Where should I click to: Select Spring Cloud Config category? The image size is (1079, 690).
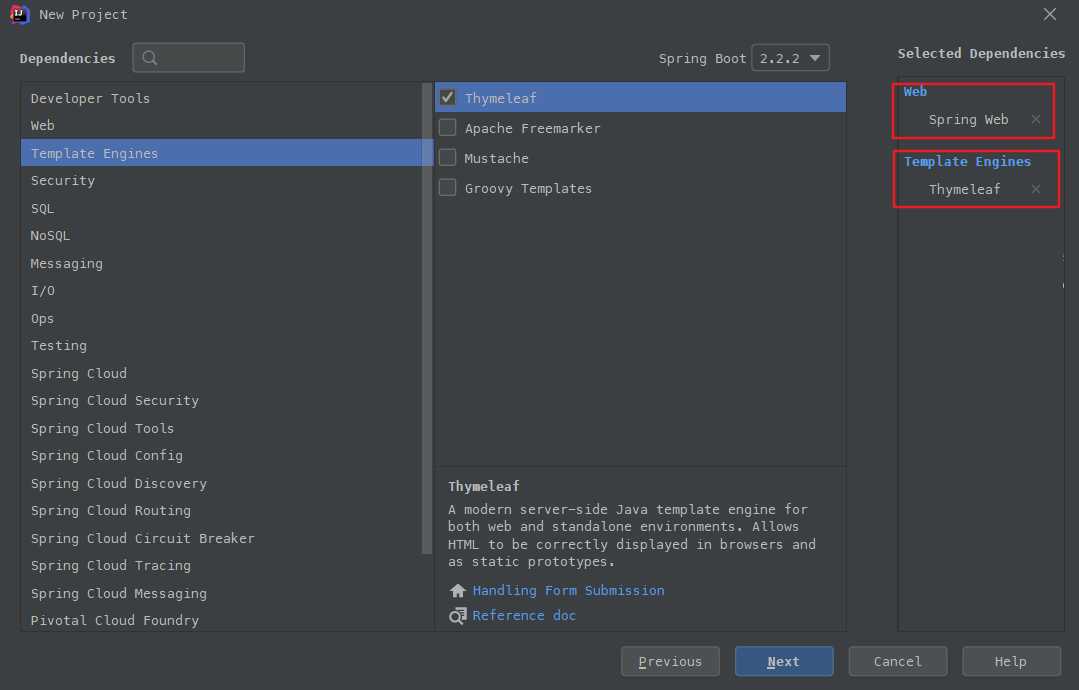[222, 455]
